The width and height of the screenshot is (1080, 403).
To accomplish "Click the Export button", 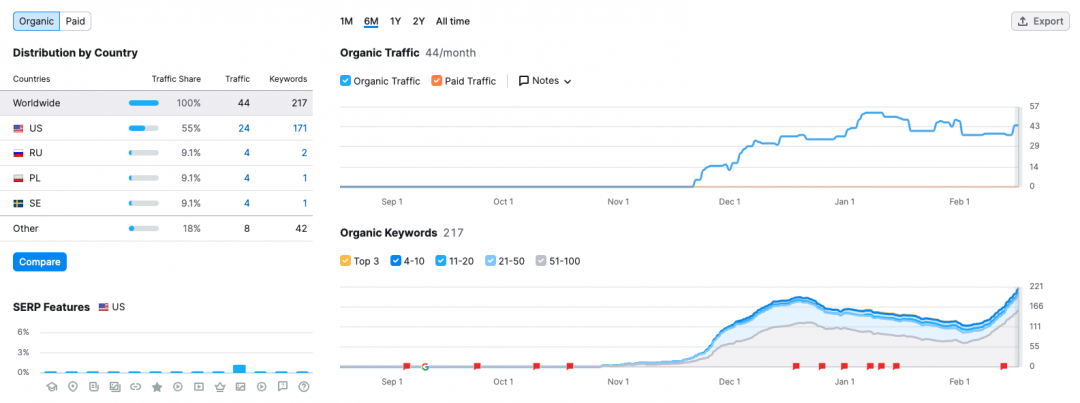I will coord(1040,21).
